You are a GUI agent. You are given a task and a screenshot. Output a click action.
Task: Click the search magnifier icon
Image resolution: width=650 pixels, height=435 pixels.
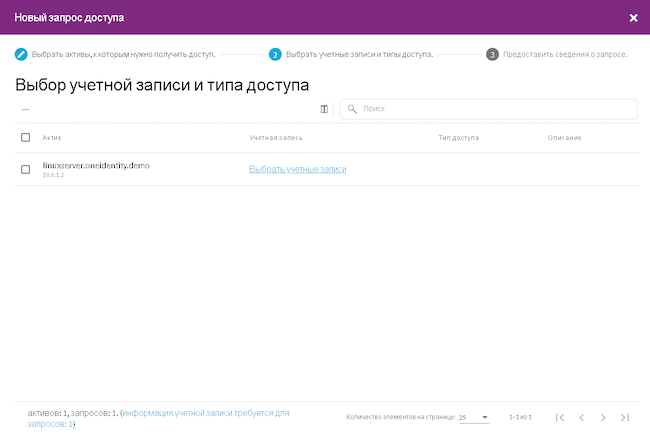click(352, 109)
